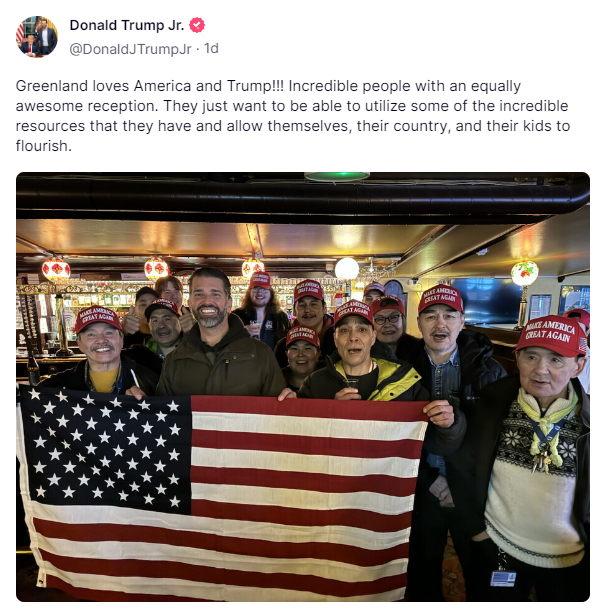Image resolution: width=600 pixels, height=610 pixels.
Task: Open the post via the 1d timestamp
Action: (211, 49)
